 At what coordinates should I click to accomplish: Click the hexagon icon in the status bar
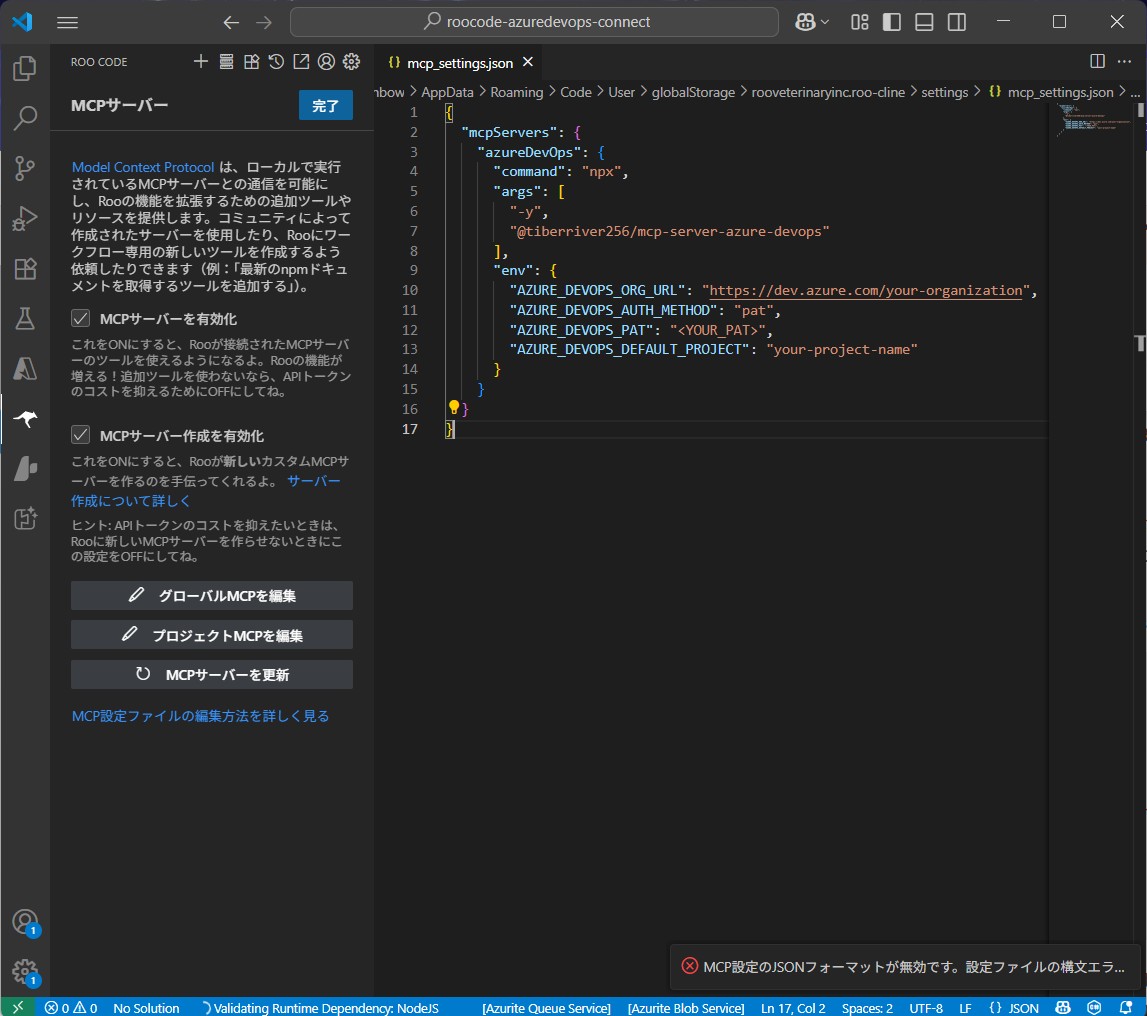click(1094, 1007)
